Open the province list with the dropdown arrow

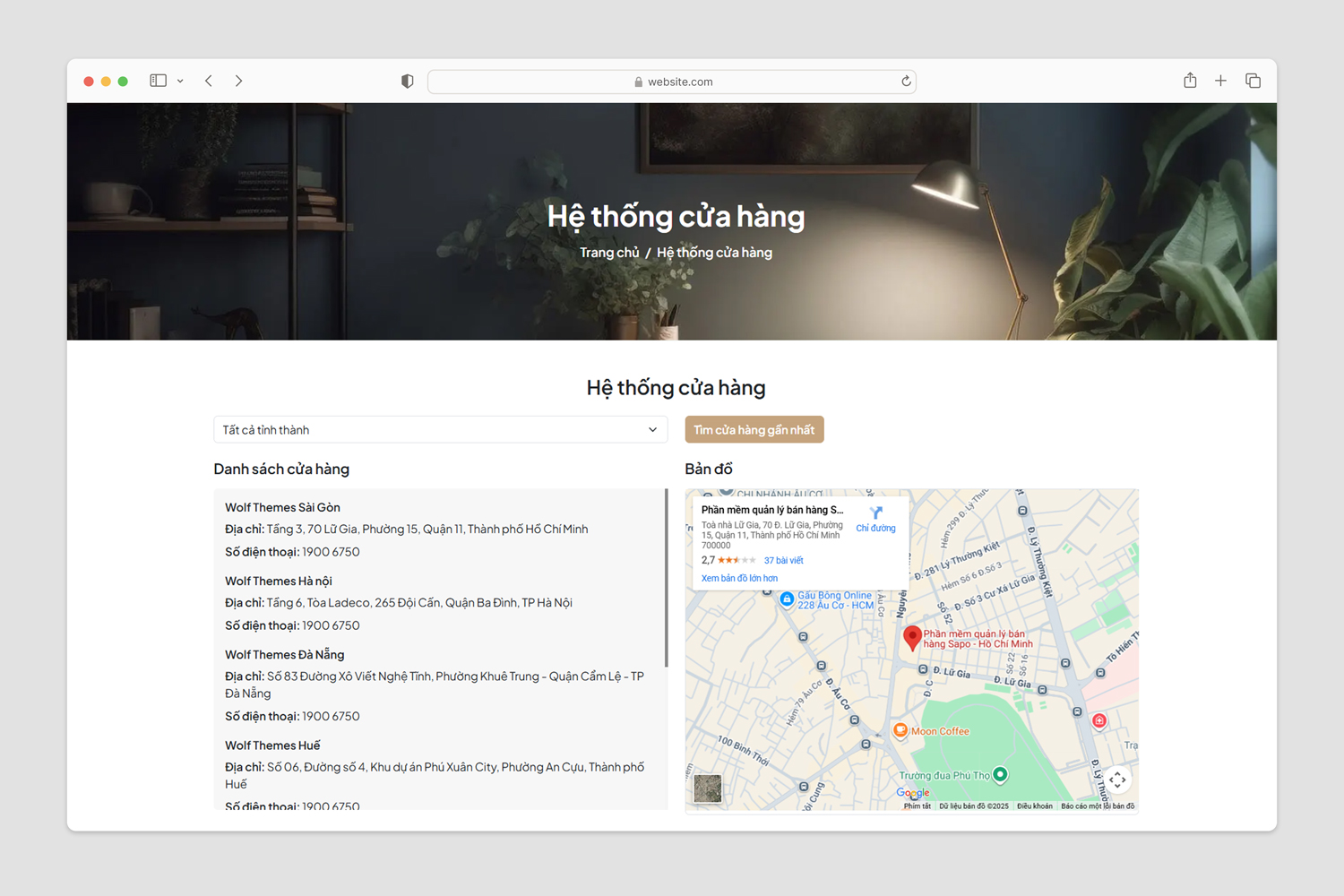click(x=652, y=429)
